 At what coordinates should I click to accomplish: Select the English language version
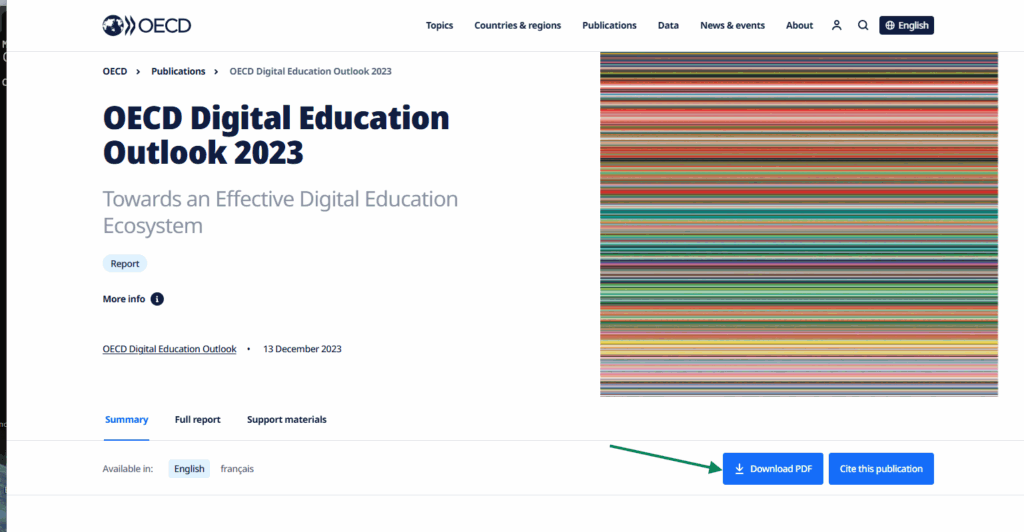[189, 469]
